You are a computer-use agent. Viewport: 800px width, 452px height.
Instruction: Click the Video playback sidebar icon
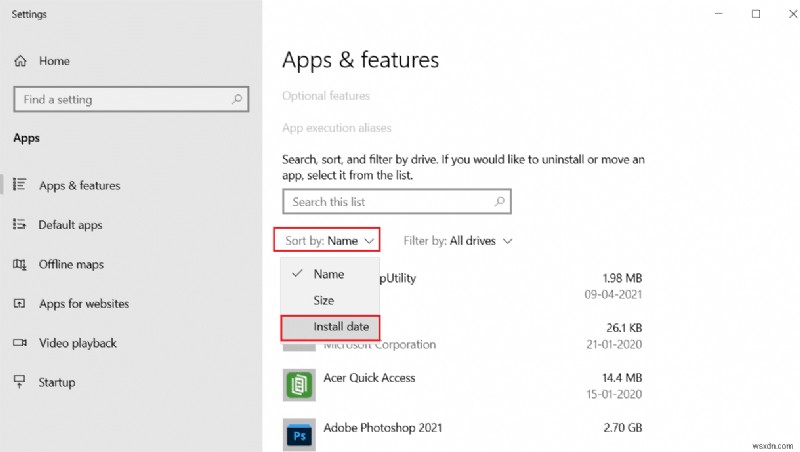point(20,343)
